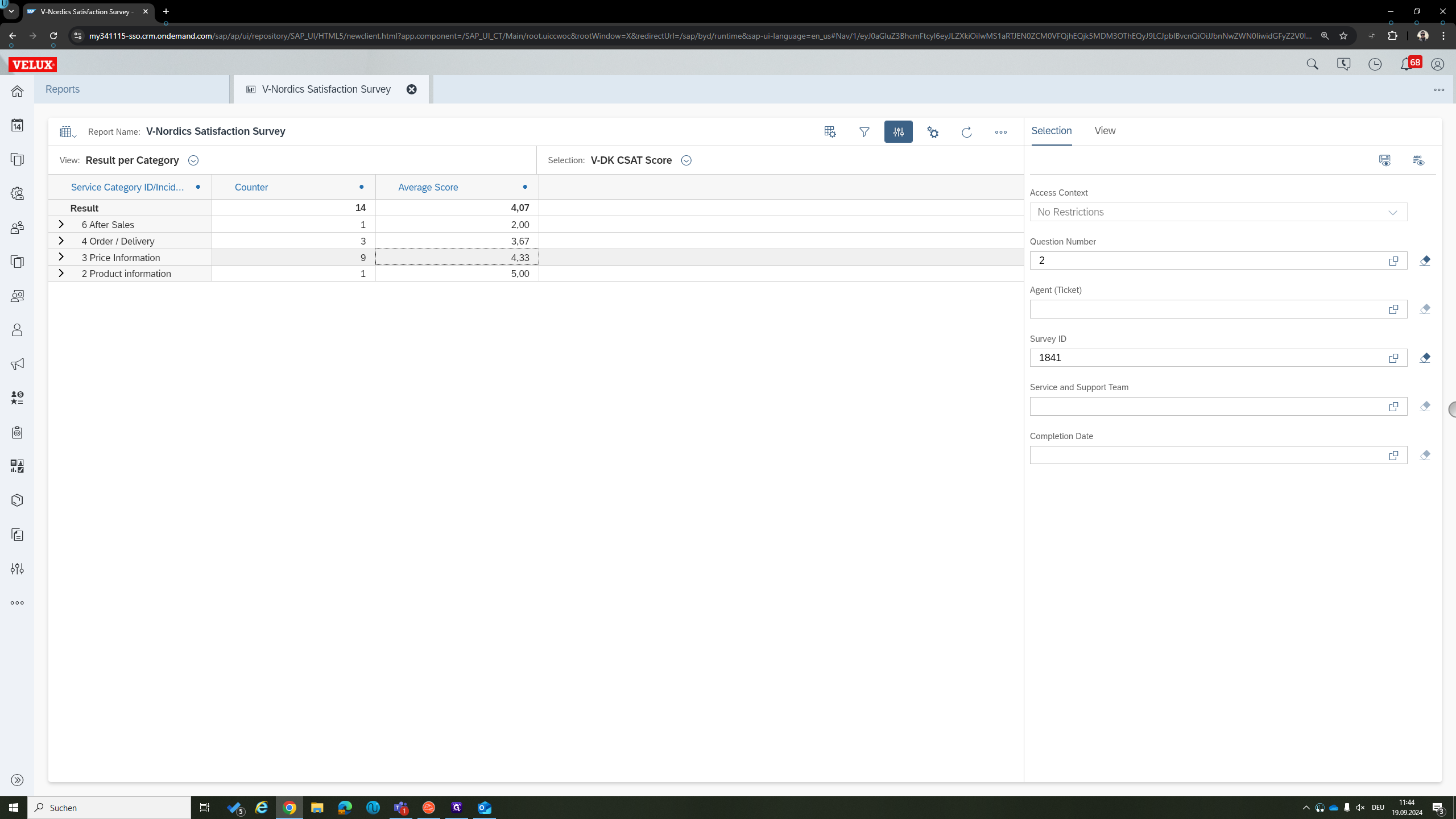The width and height of the screenshot is (1456, 819).
Task: Click the Suchen taskbar search box
Action: pyautogui.click(x=109, y=808)
